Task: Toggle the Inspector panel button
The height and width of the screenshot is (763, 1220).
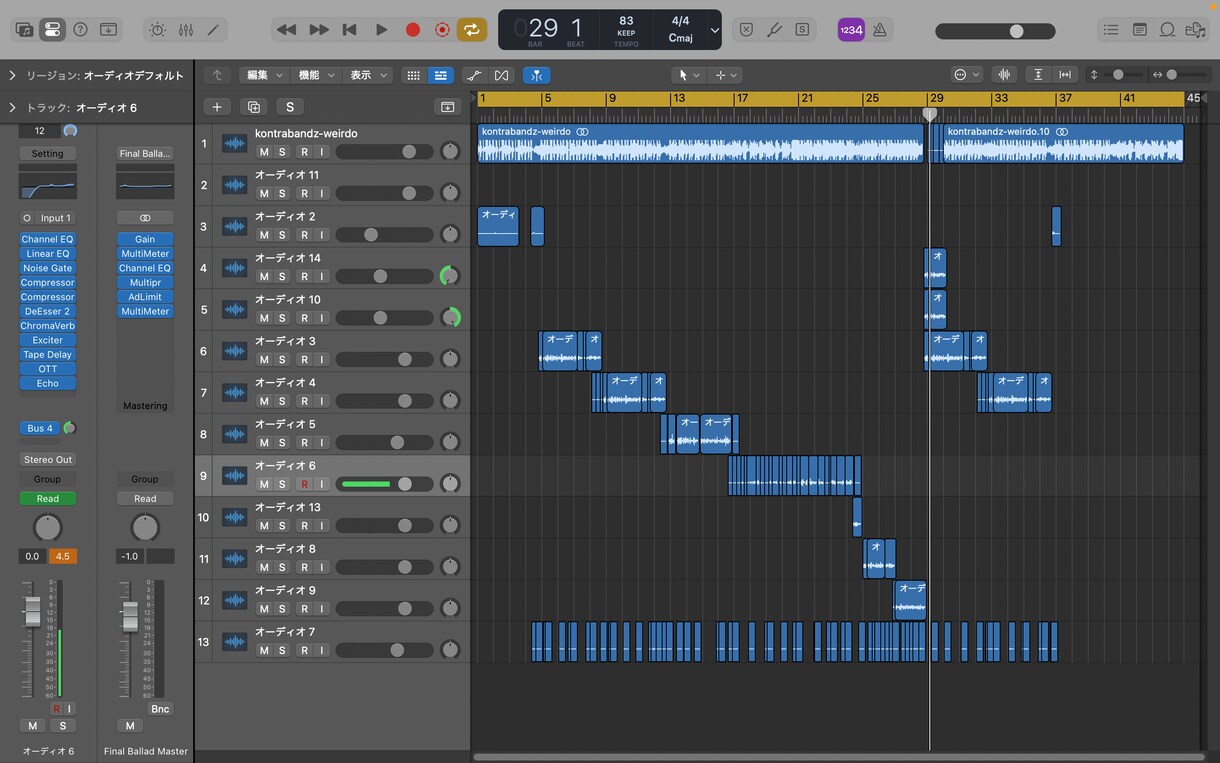Action: click(x=53, y=30)
